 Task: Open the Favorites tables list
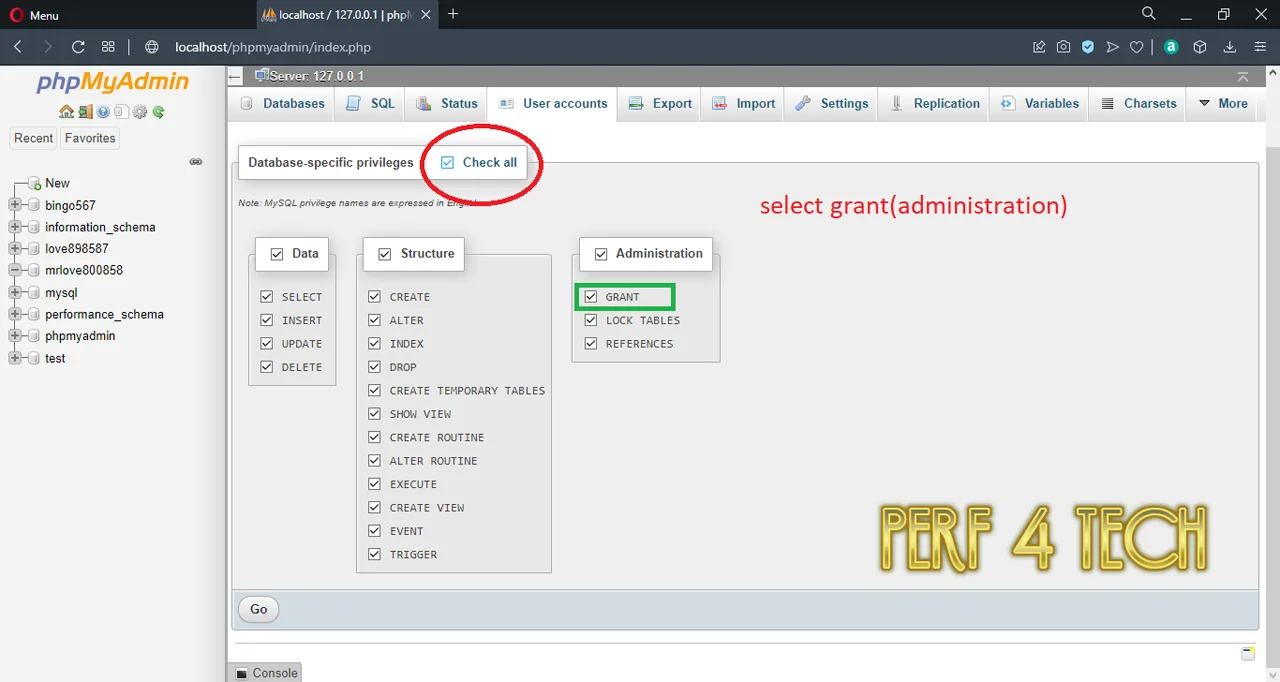pyautogui.click(x=90, y=138)
